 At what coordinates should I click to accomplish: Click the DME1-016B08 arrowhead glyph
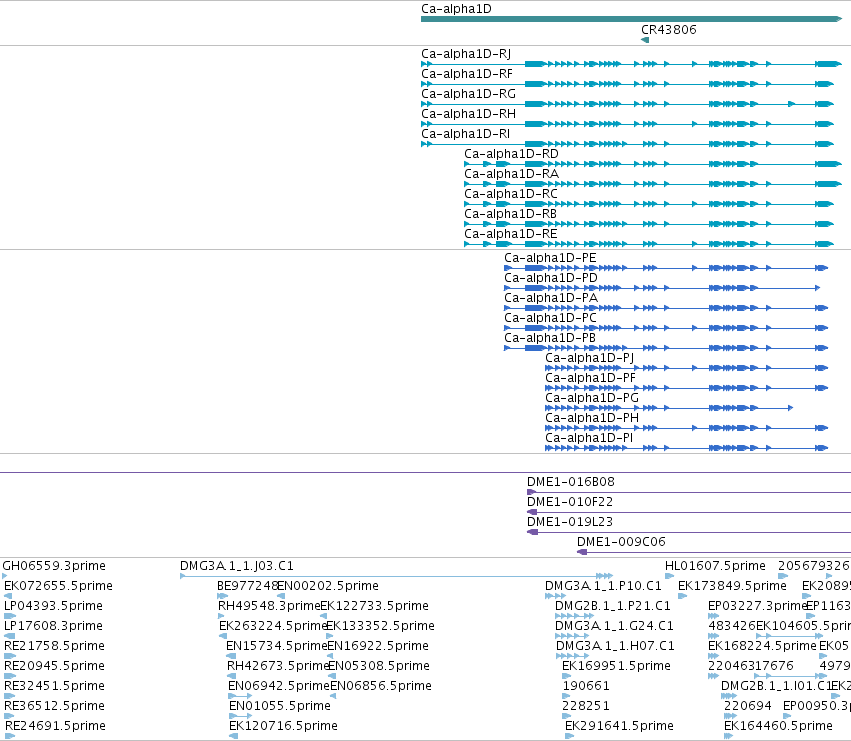(531, 492)
